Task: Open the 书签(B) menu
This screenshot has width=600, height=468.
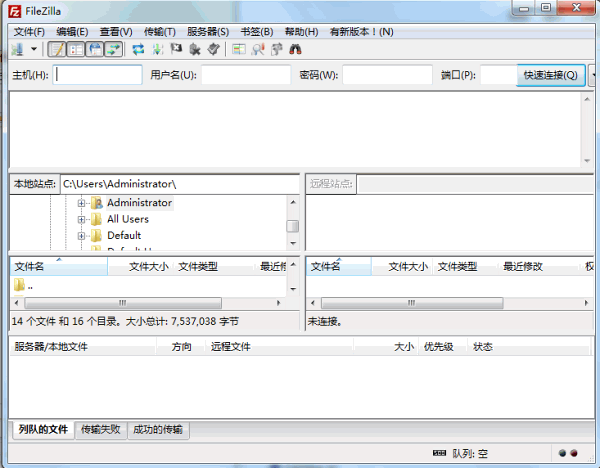Action: 257,32
